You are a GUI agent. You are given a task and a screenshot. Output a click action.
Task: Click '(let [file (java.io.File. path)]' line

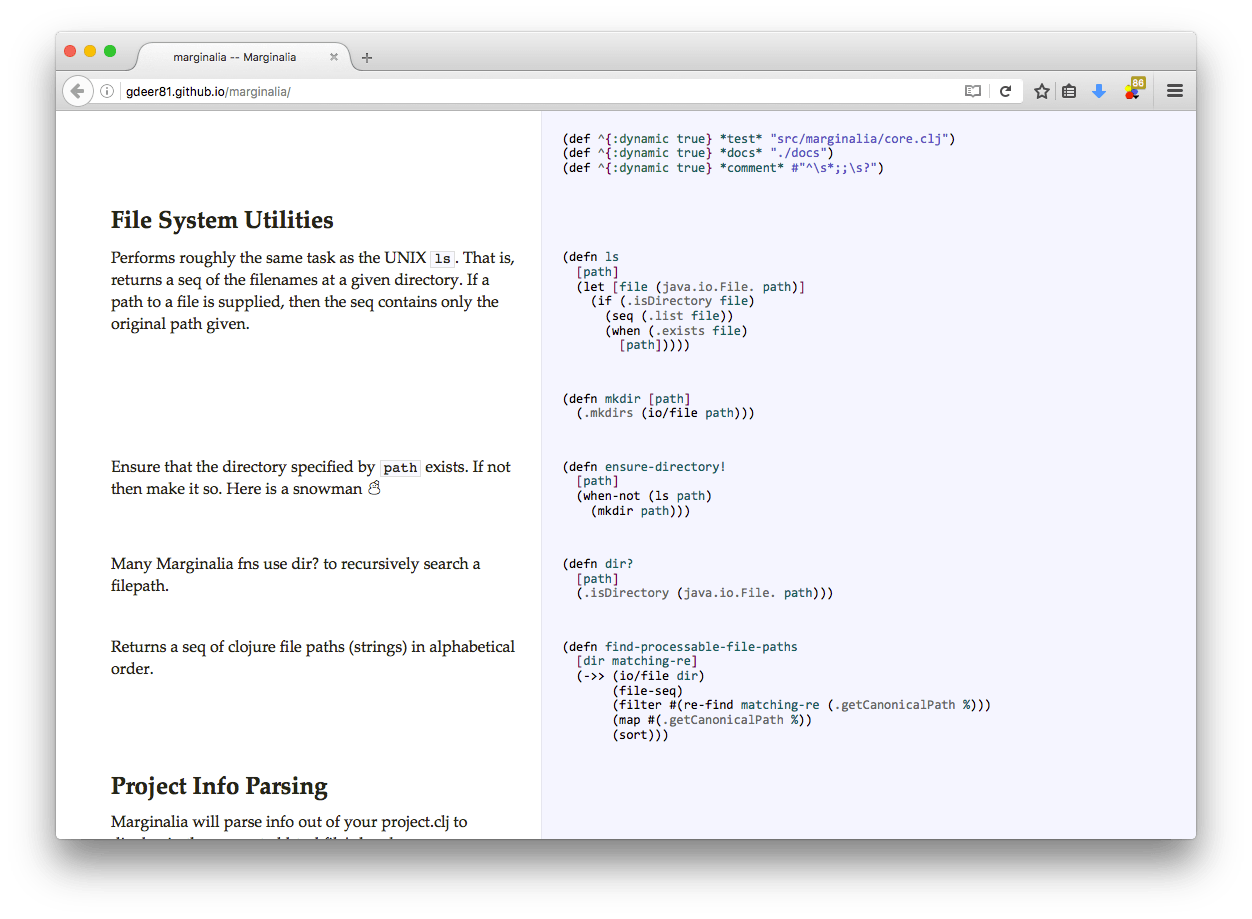(690, 287)
